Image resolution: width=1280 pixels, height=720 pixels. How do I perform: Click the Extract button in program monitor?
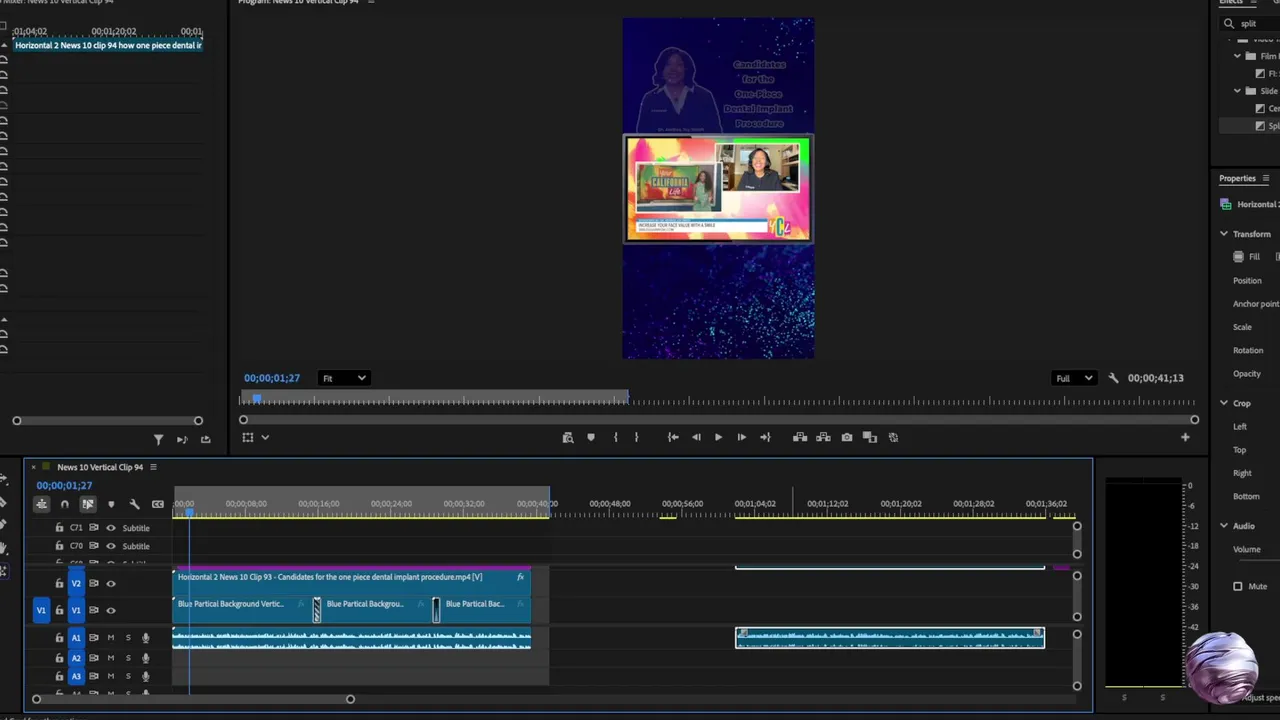tap(823, 437)
